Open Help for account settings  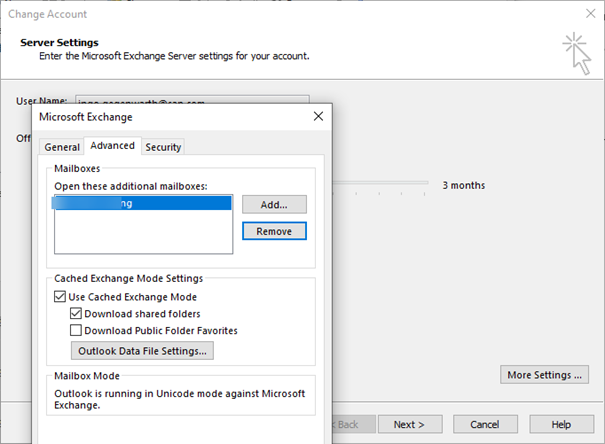point(561,424)
